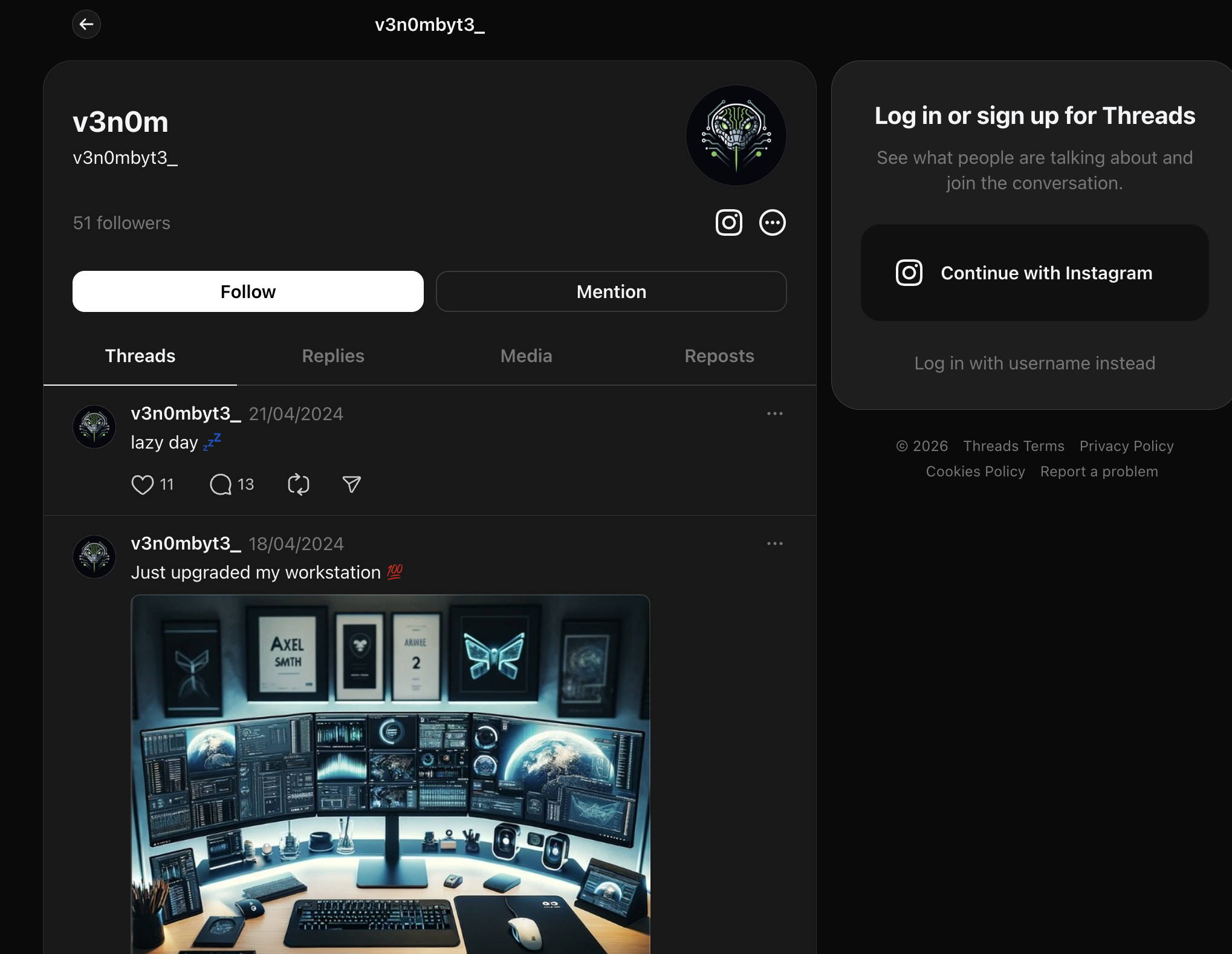The width and height of the screenshot is (1232, 954).
Task: View the 51 followers list
Action: 122,223
